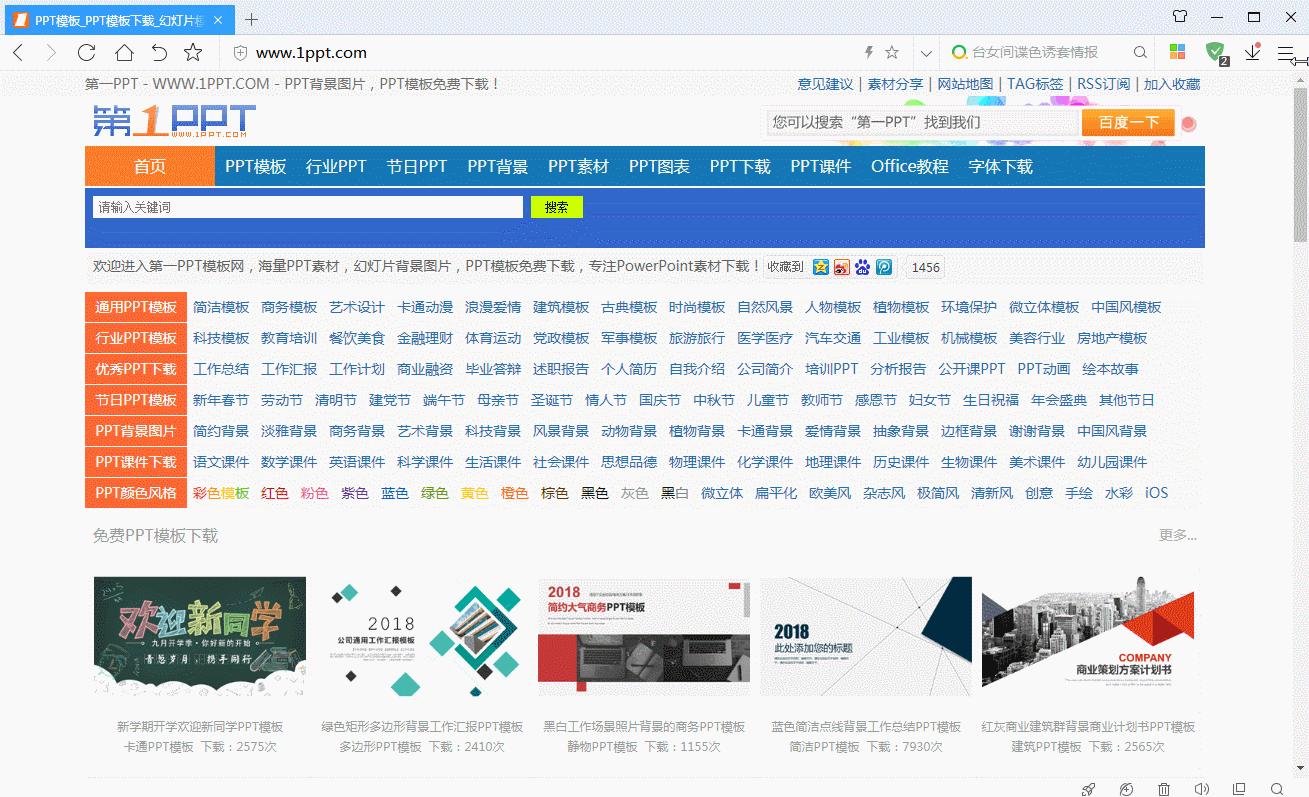The height and width of the screenshot is (797, 1309).
Task: Choose the 红色 color style
Action: (275, 493)
